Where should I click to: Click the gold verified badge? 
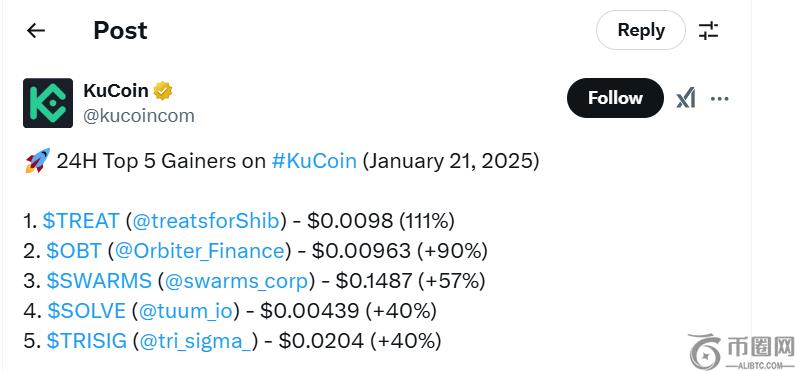163,91
